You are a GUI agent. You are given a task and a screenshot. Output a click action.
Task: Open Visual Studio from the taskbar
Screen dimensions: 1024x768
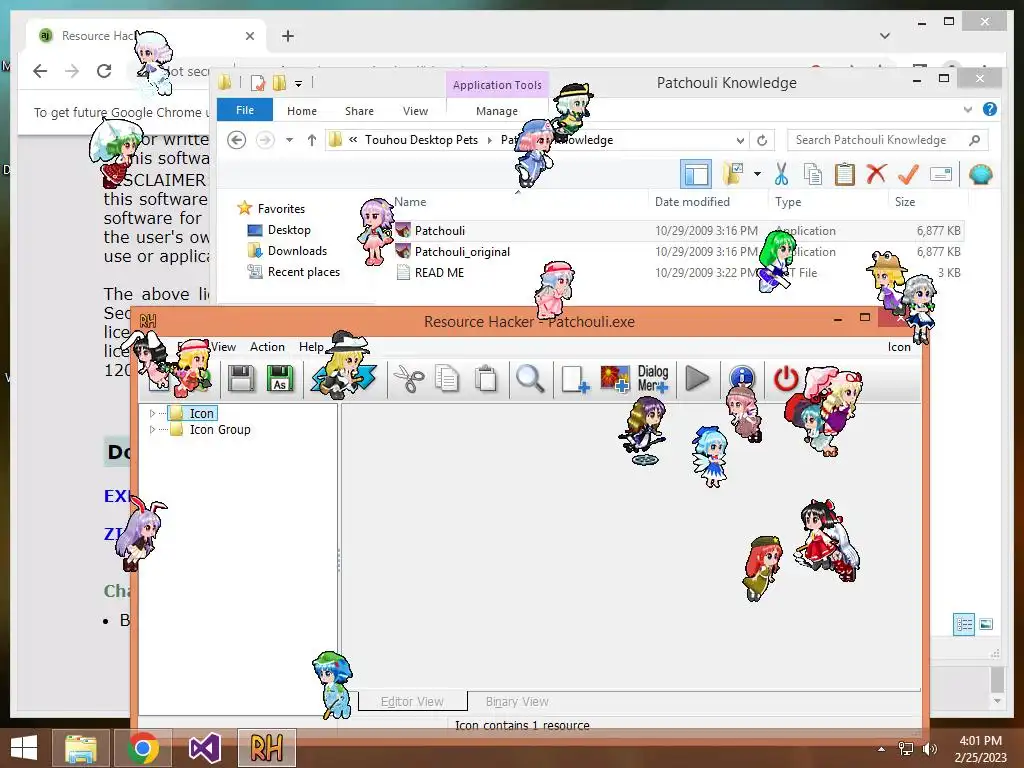point(204,748)
